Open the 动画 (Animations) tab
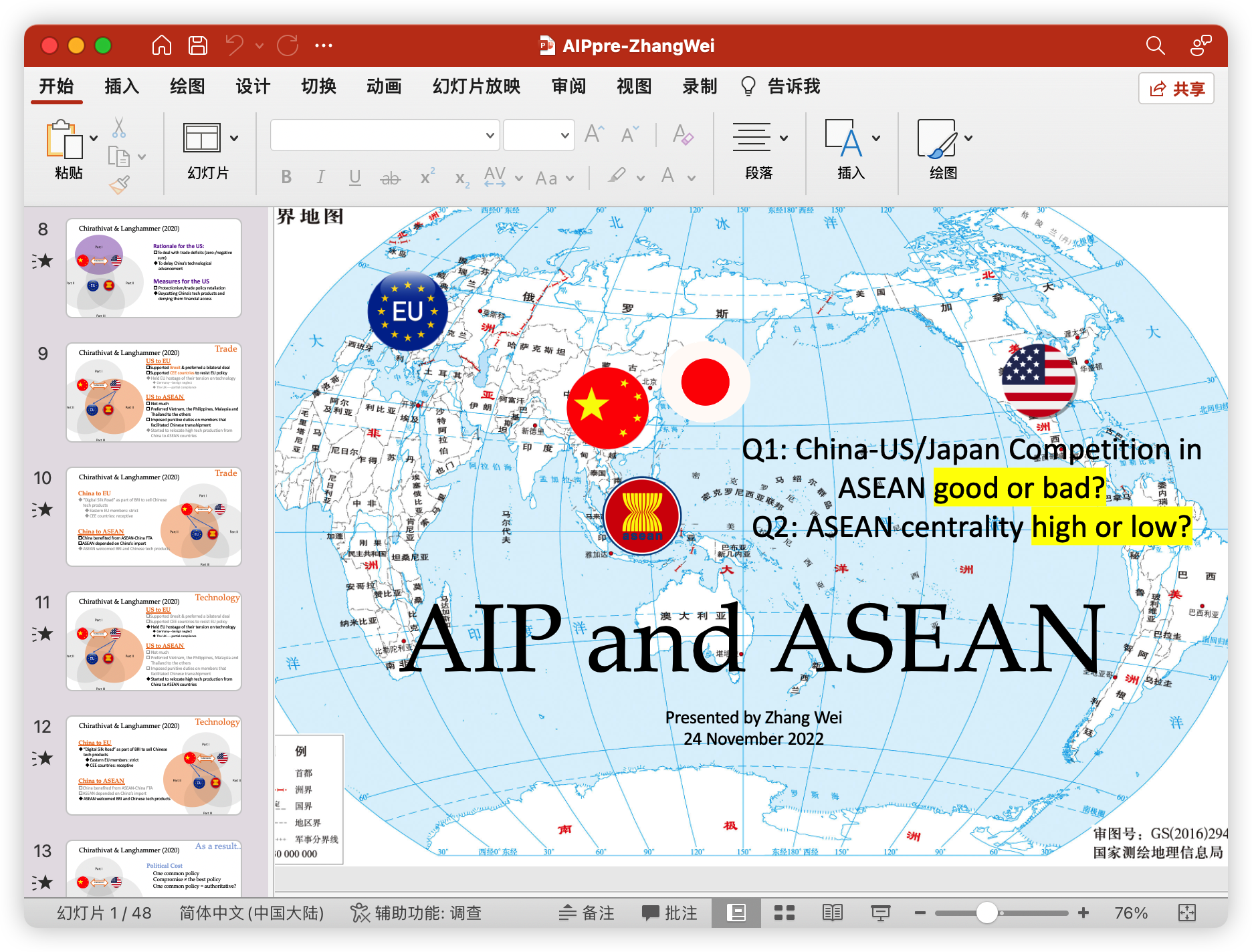Viewport: 1252px width, 952px height. pos(384,86)
